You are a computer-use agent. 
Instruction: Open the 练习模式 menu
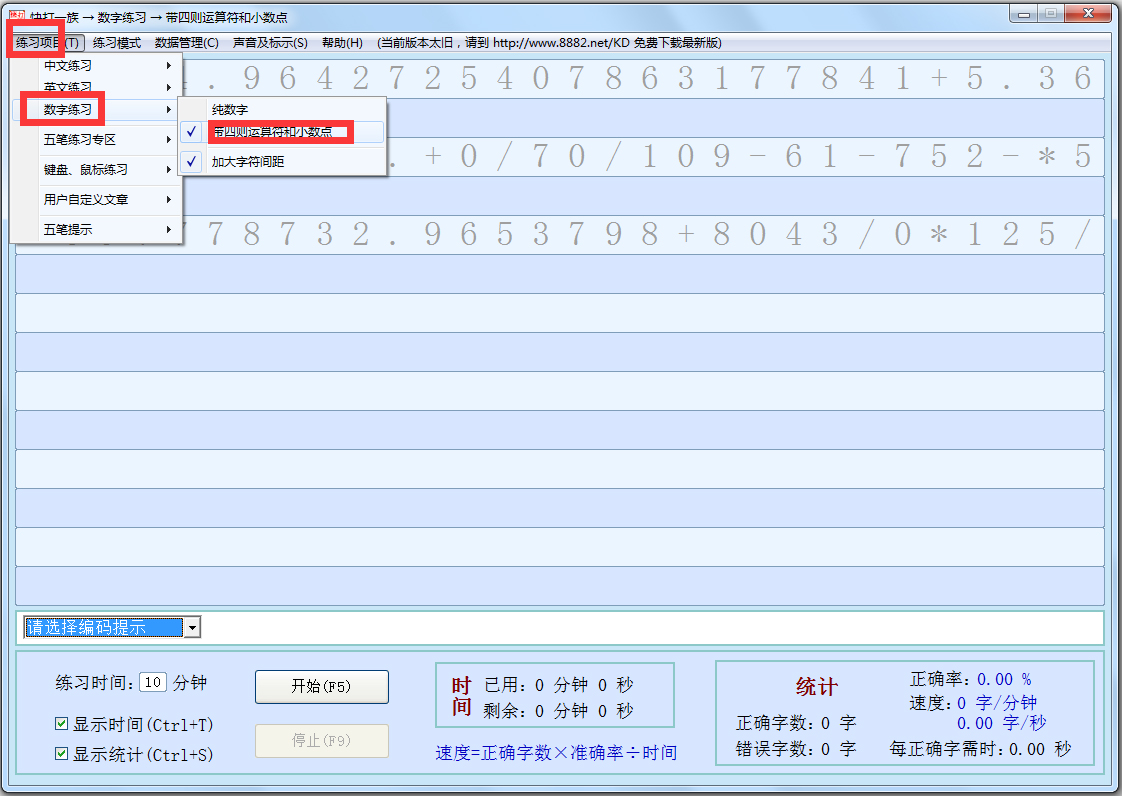(x=115, y=42)
